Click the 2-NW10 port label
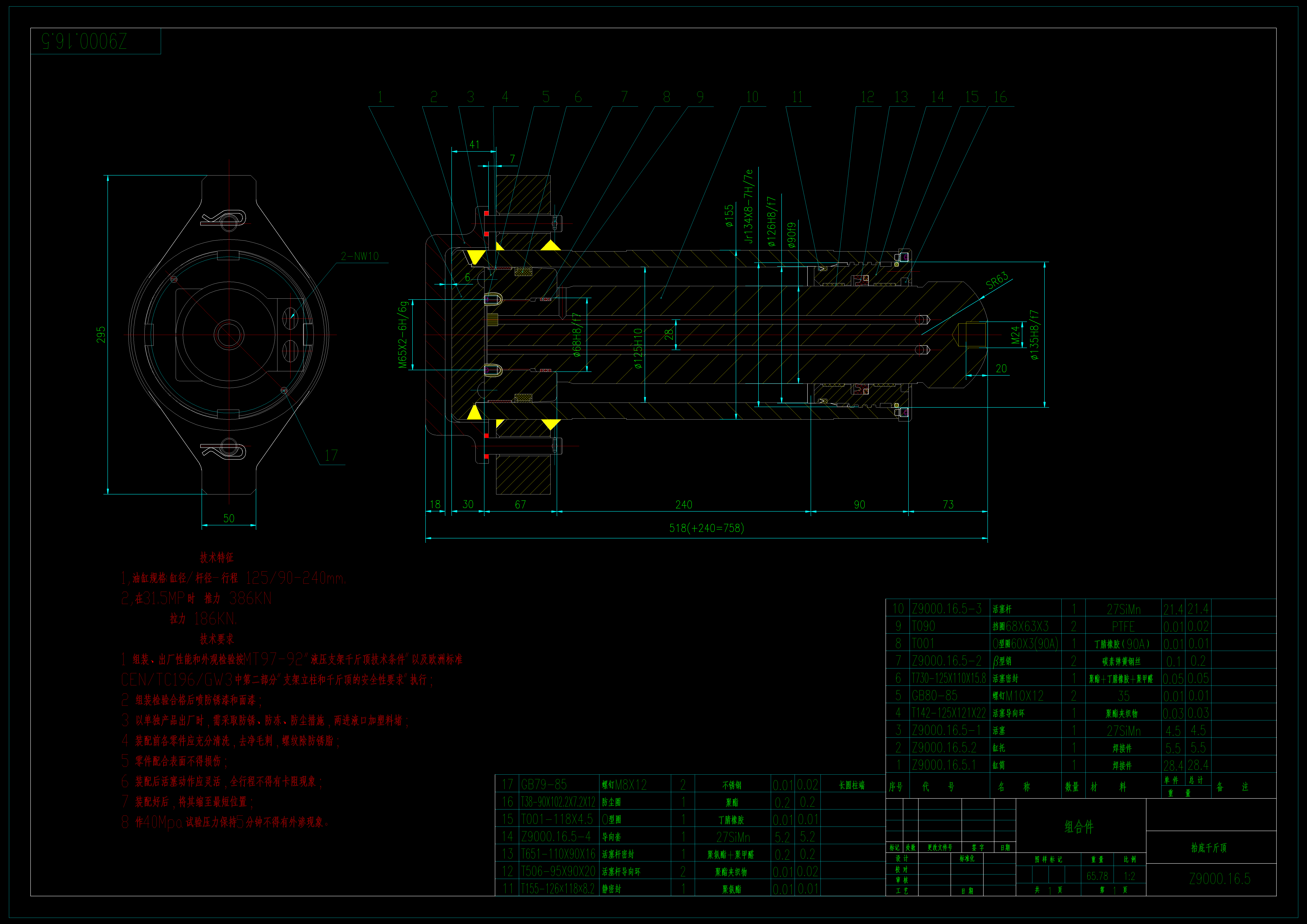The width and height of the screenshot is (1307, 924). (360, 256)
